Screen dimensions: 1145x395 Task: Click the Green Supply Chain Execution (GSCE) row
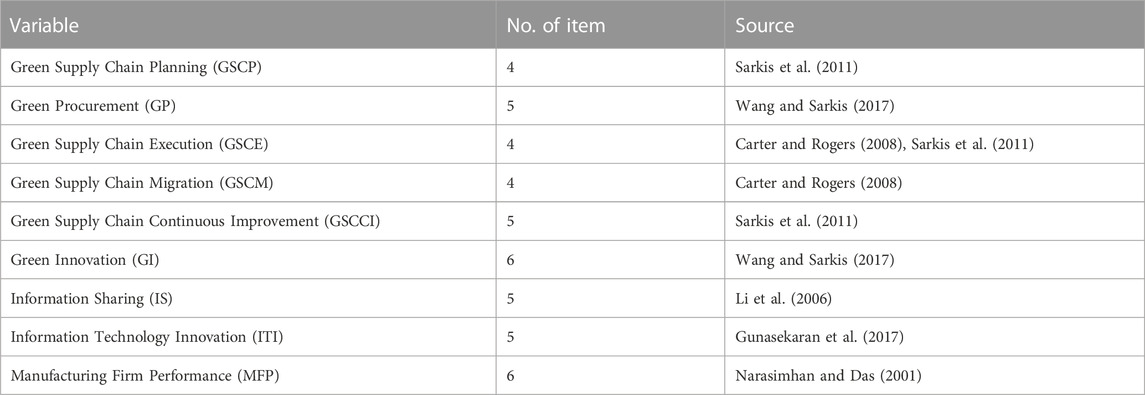(572, 145)
